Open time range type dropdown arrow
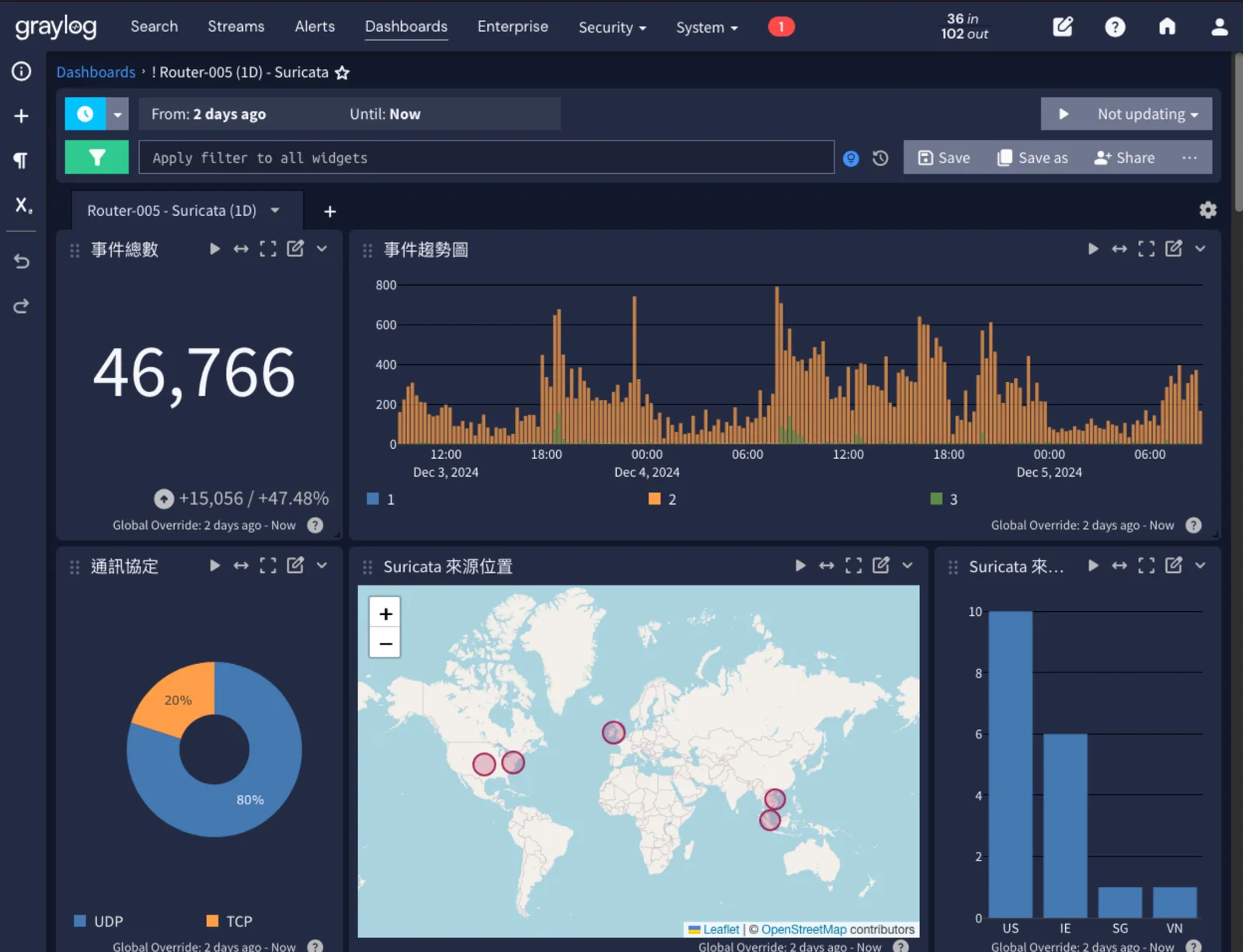 pyautogui.click(x=117, y=114)
